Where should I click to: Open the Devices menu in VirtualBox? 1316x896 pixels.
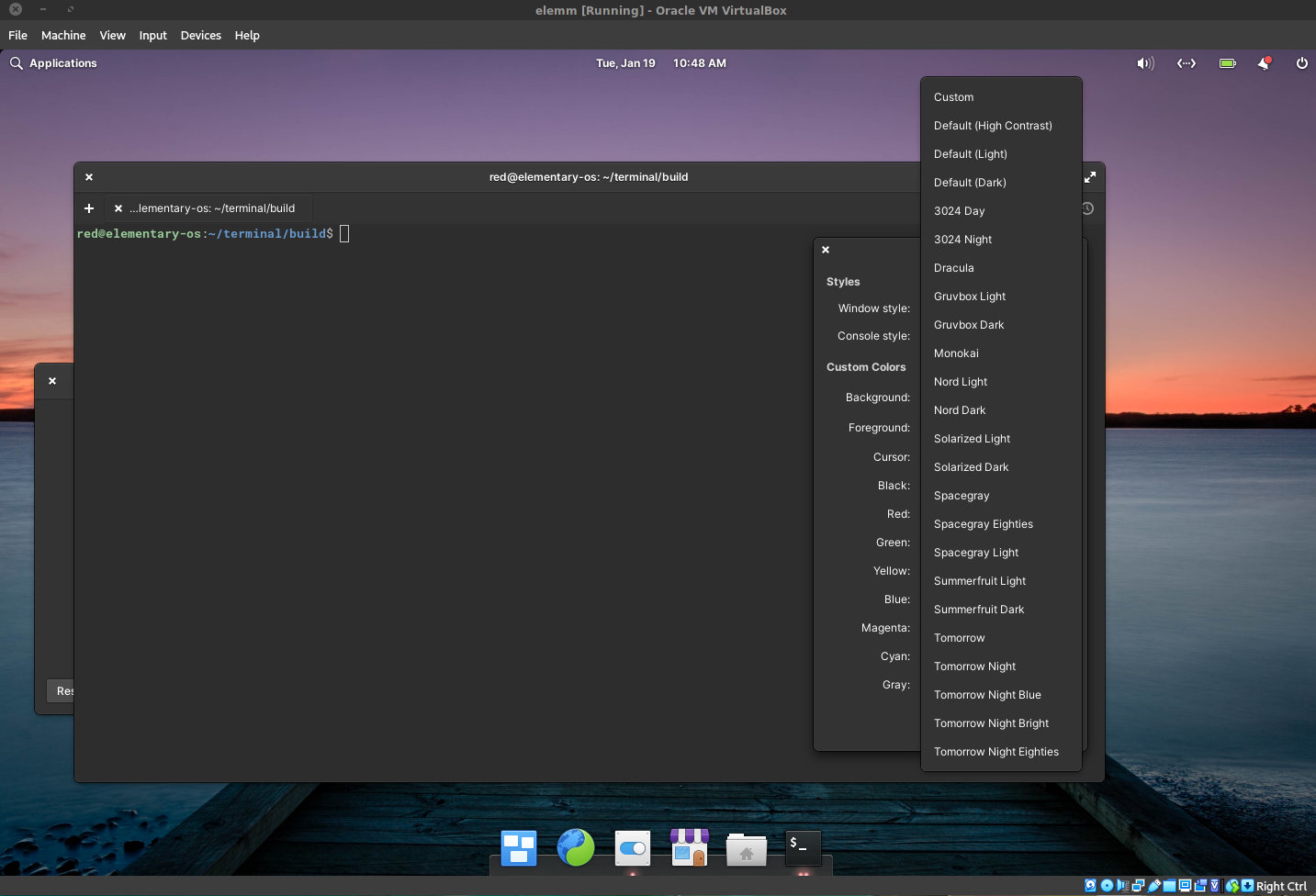click(200, 36)
